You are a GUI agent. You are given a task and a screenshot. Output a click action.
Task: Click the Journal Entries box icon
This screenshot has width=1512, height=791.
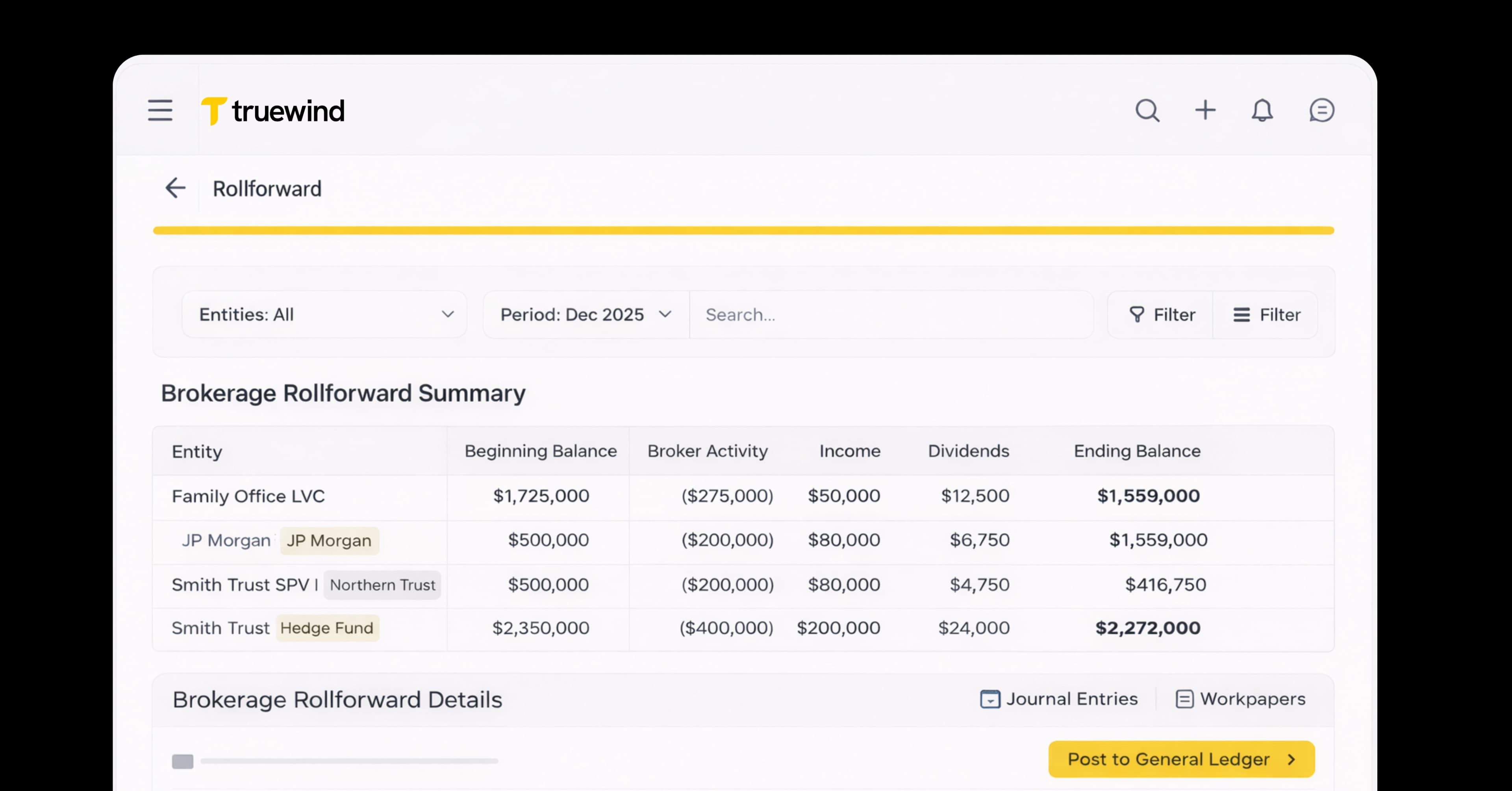tap(989, 699)
